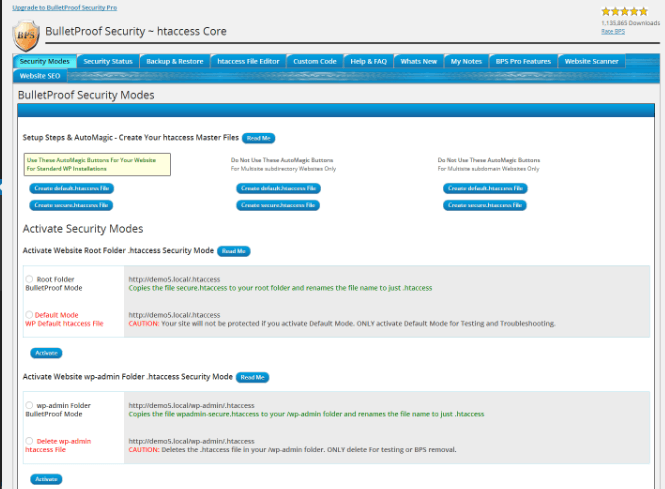Open the Help & FAQ tab
The height and width of the screenshot is (489, 665).
369,61
